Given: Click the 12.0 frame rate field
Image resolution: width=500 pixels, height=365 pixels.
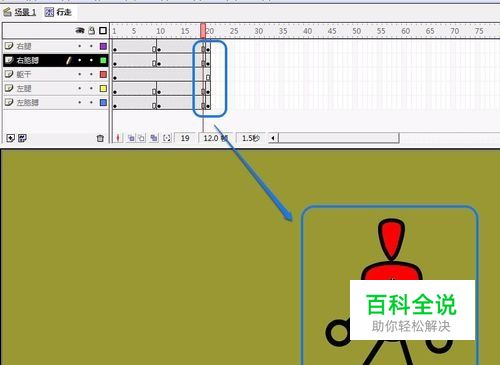Looking at the screenshot, I should coord(215,138).
